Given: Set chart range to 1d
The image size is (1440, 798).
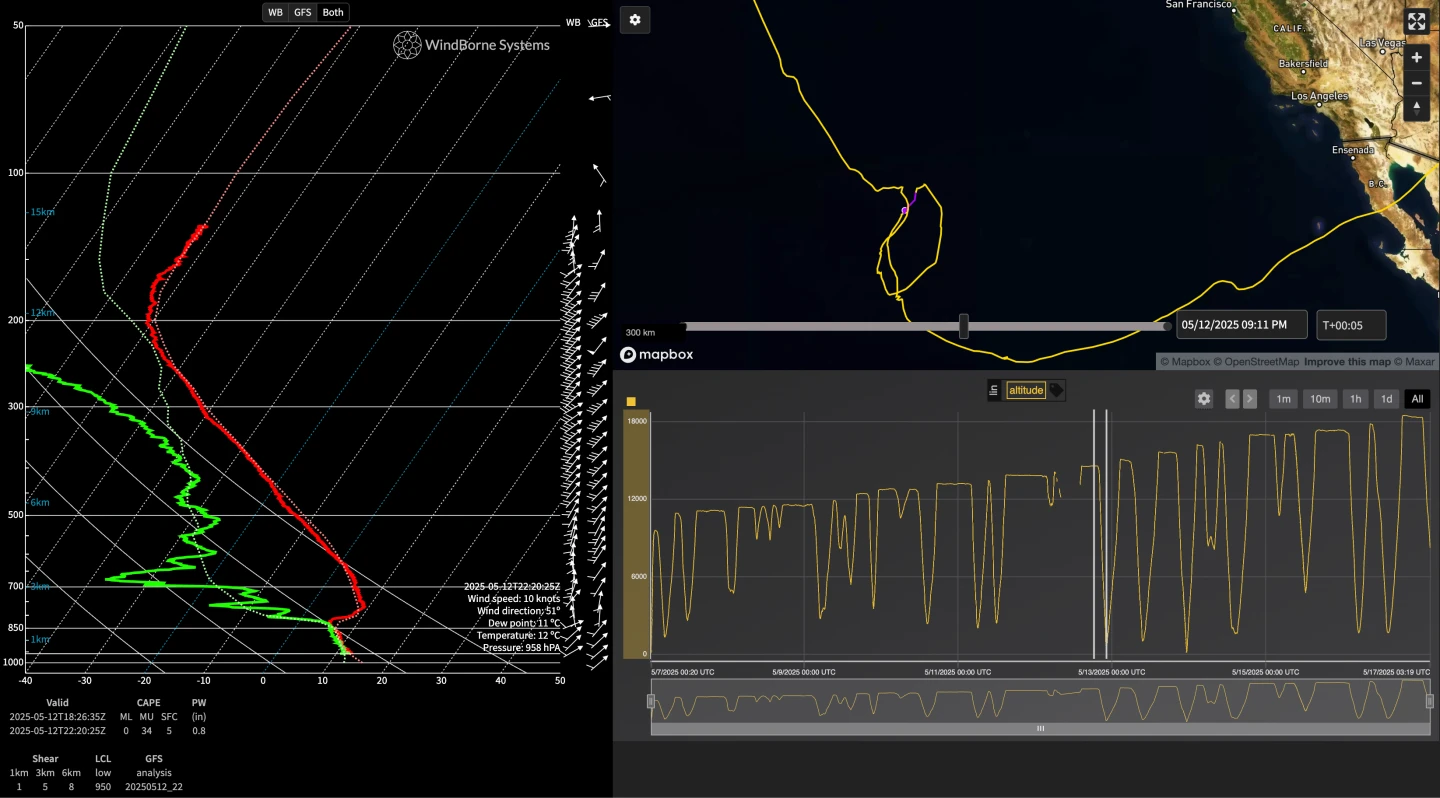Looking at the screenshot, I should (x=1386, y=399).
